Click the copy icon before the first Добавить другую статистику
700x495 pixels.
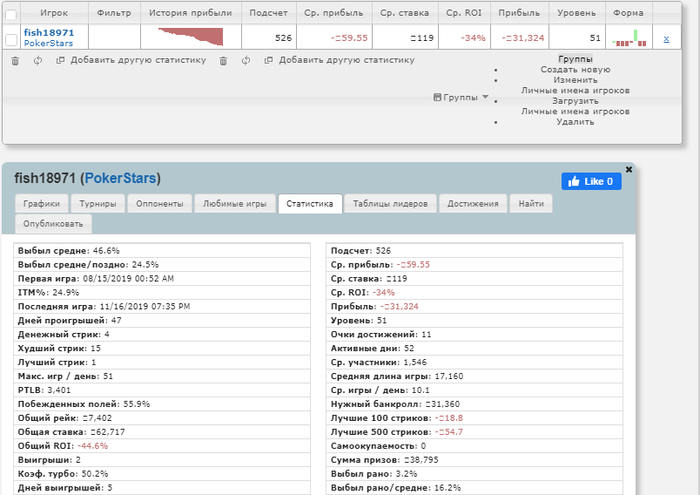click(60, 60)
